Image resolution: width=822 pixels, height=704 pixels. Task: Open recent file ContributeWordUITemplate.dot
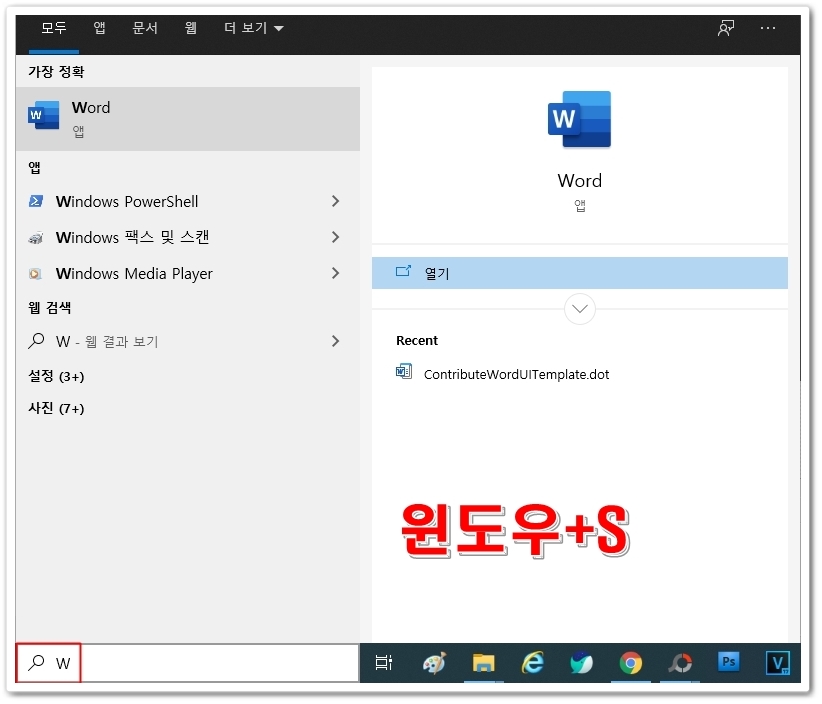516,374
